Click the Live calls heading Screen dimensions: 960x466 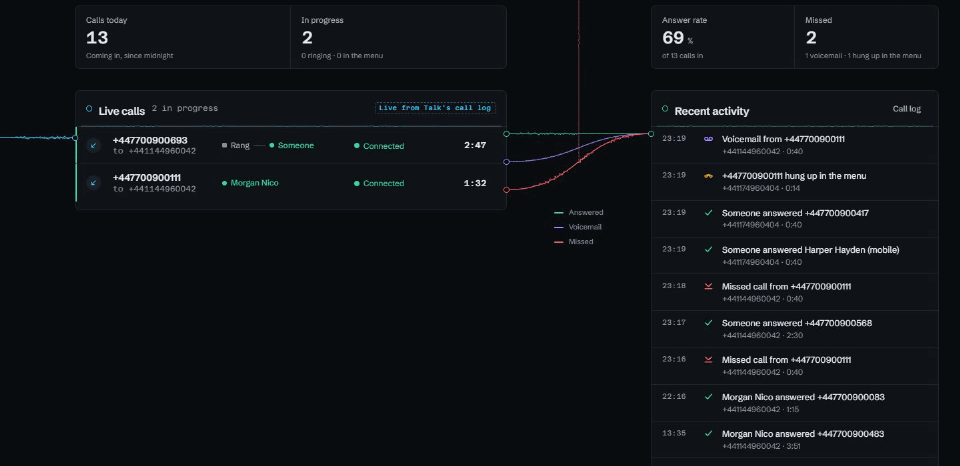pos(122,111)
